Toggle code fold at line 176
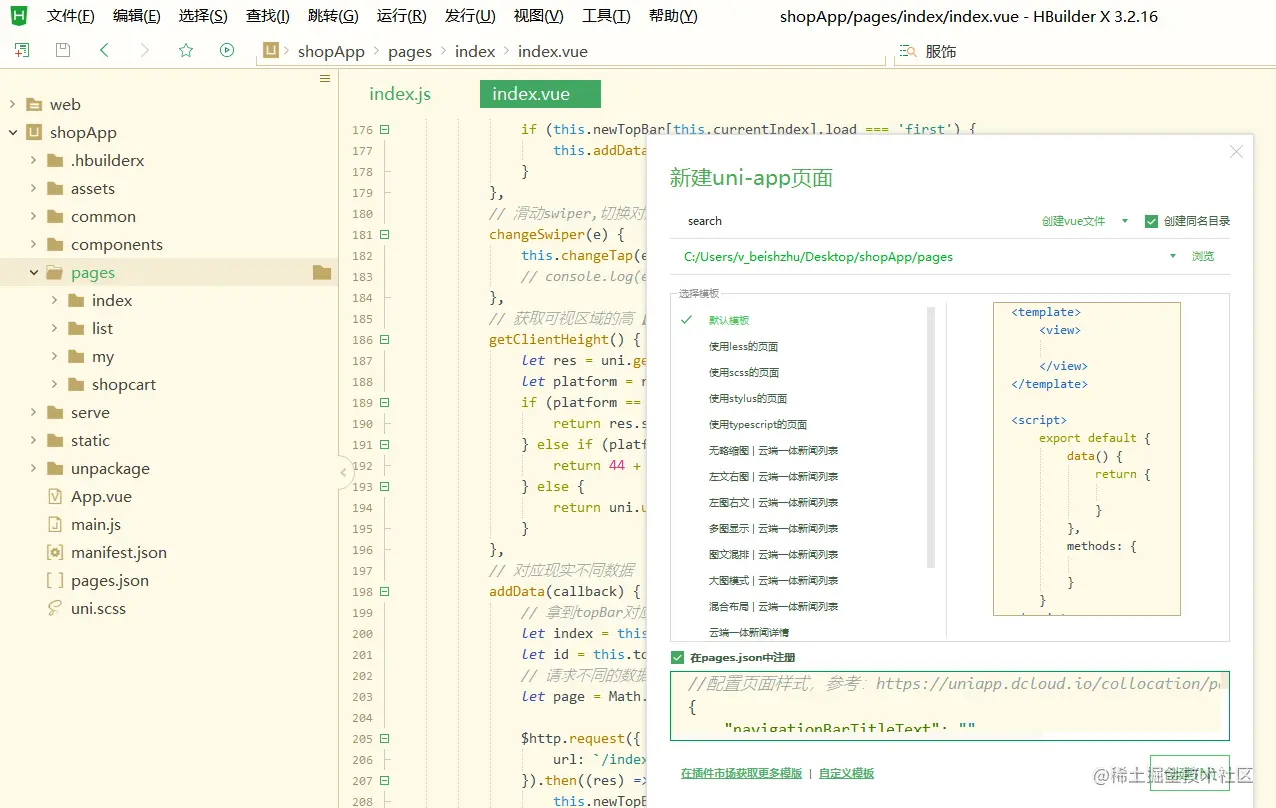Image resolution: width=1276 pixels, height=808 pixels. click(x=385, y=129)
